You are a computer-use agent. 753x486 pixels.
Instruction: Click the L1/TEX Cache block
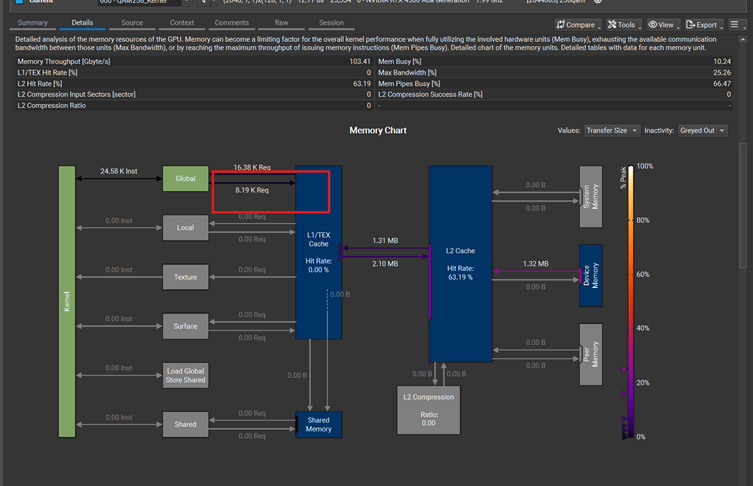pos(319,253)
